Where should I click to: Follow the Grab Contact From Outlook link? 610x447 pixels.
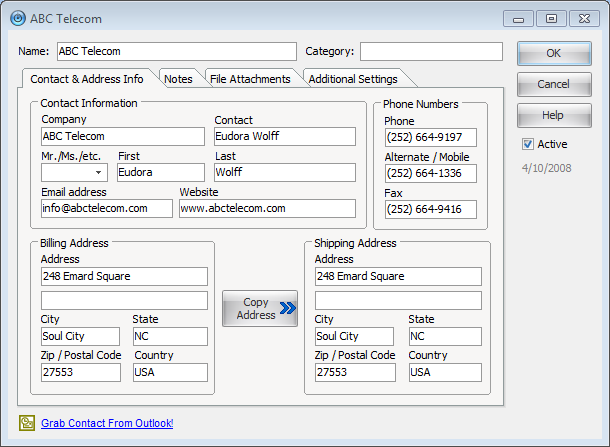point(107,423)
